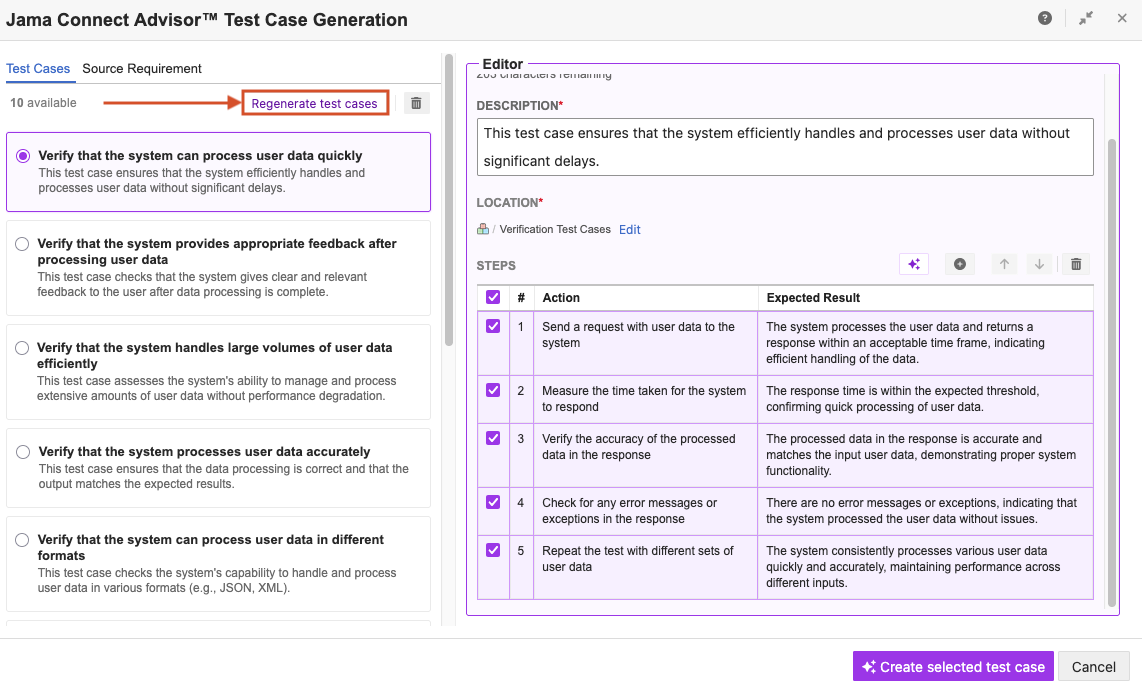Select 'processes user data accurately' radio button
The width and height of the screenshot is (1142, 692).
(22, 452)
